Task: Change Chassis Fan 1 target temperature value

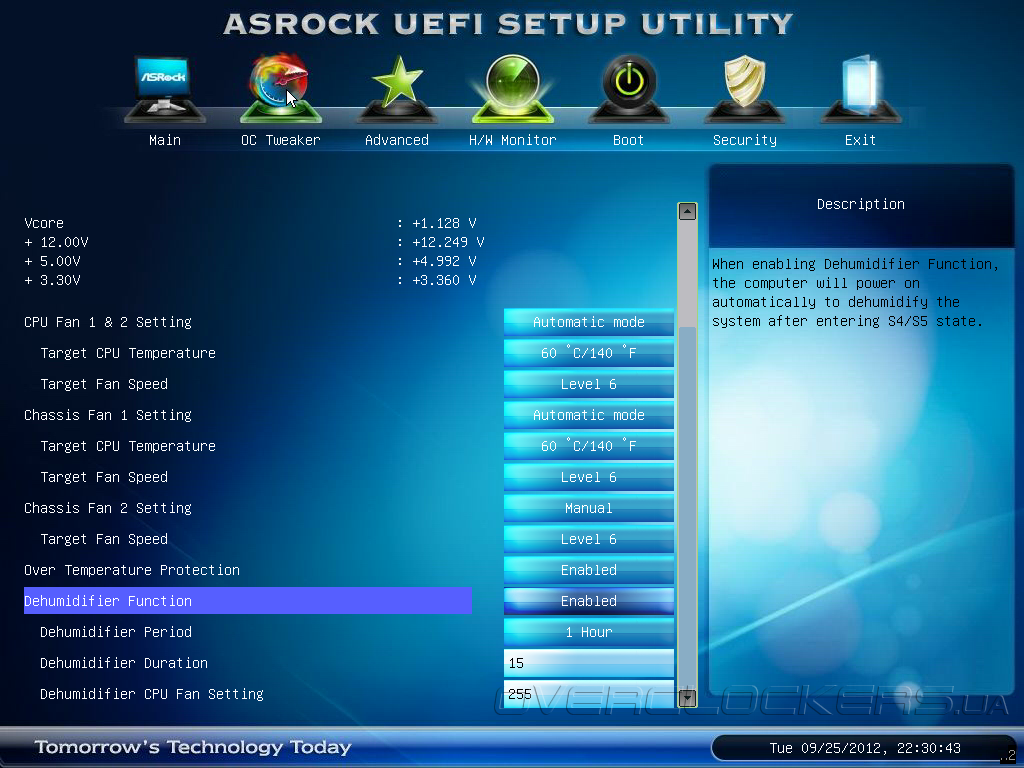Action: [x=588, y=446]
